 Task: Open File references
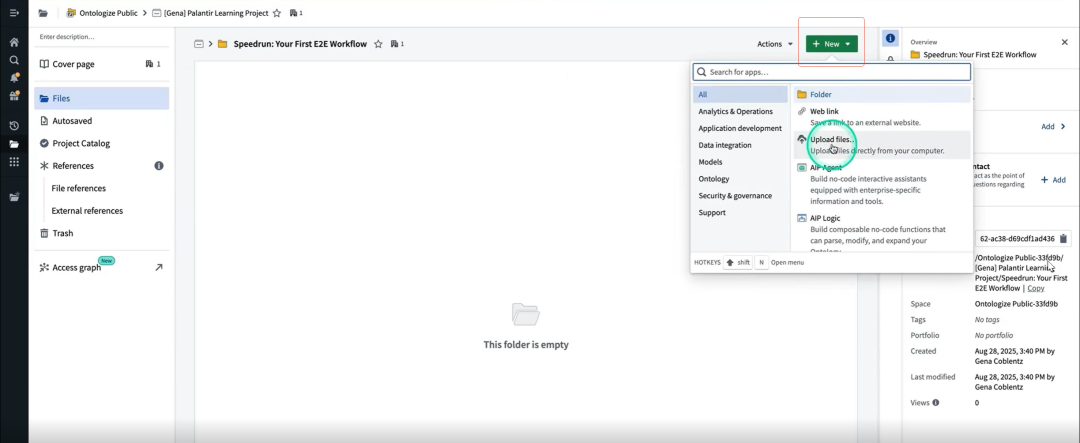(x=79, y=188)
